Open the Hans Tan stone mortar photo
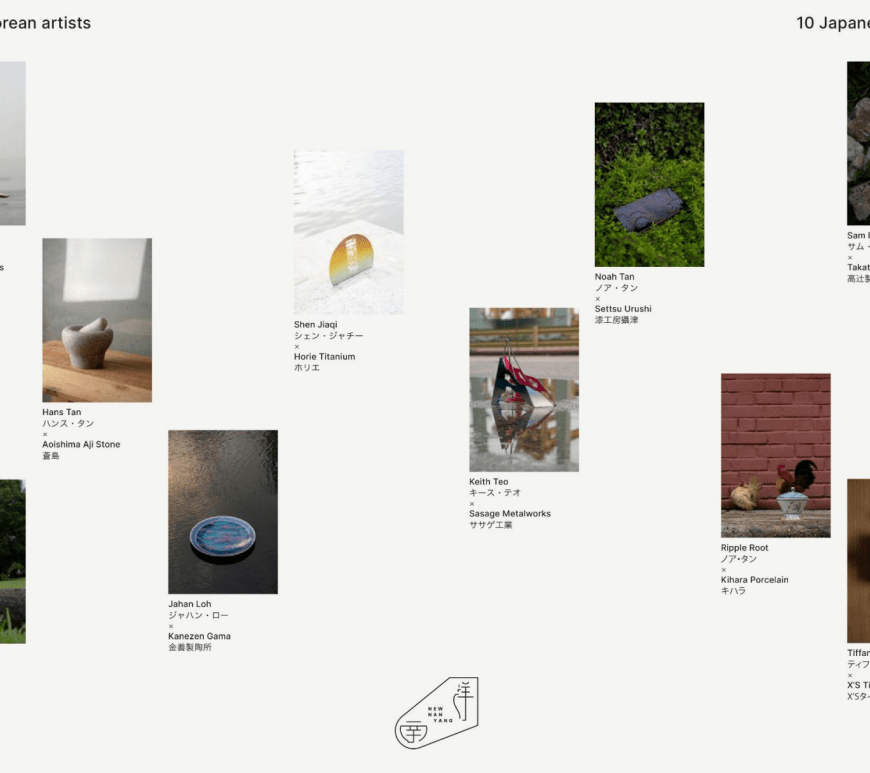 (x=97, y=320)
